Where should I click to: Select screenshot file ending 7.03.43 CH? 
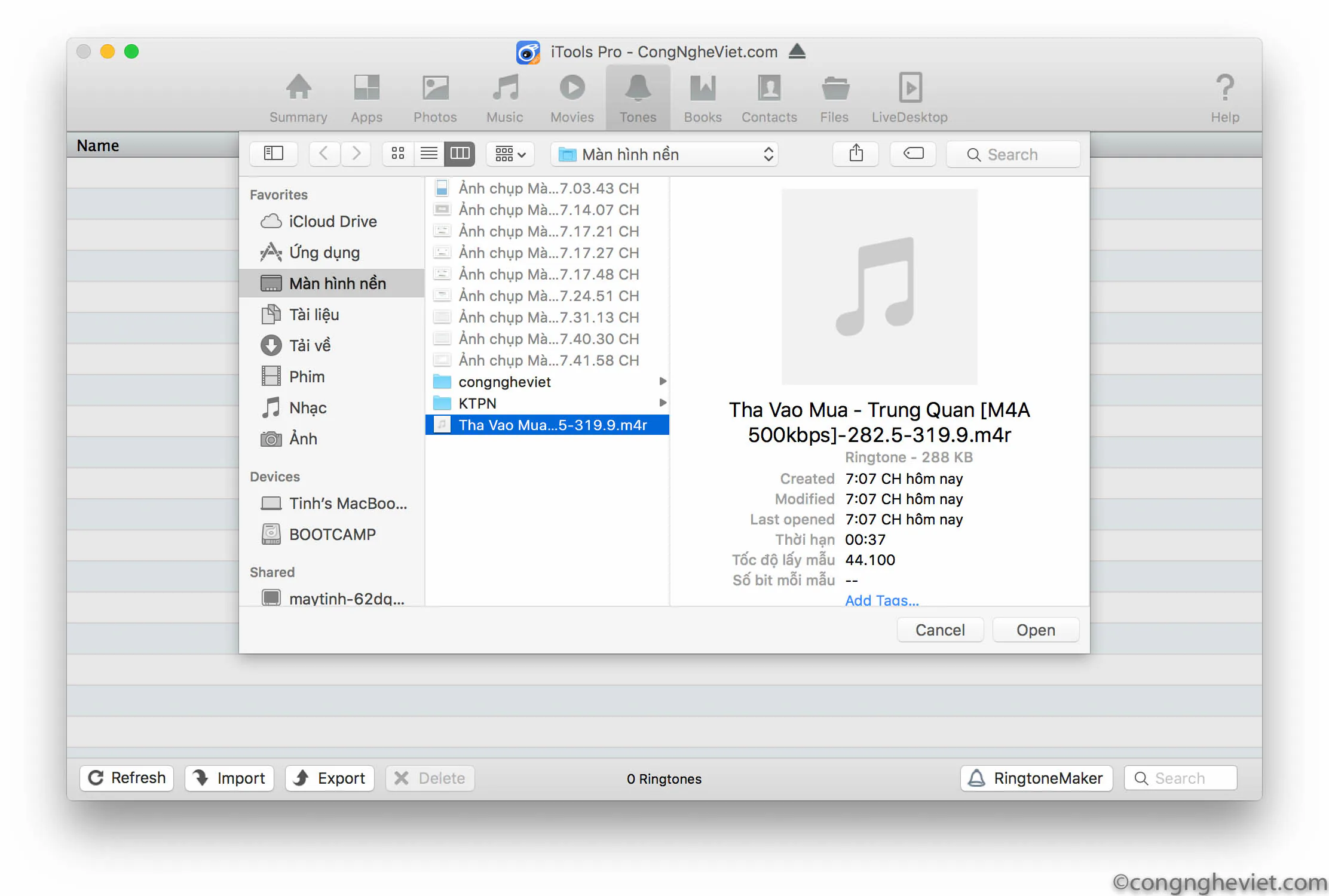tap(547, 188)
